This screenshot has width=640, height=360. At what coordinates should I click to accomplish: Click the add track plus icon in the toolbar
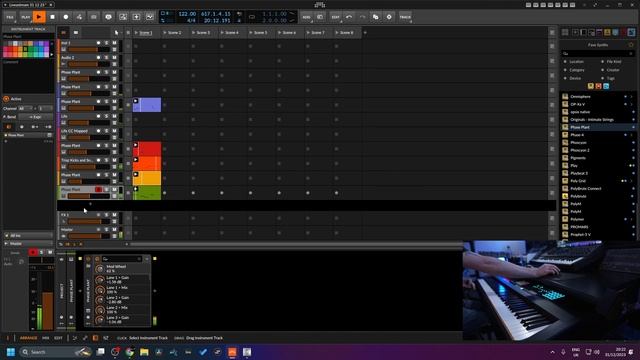pos(136,17)
